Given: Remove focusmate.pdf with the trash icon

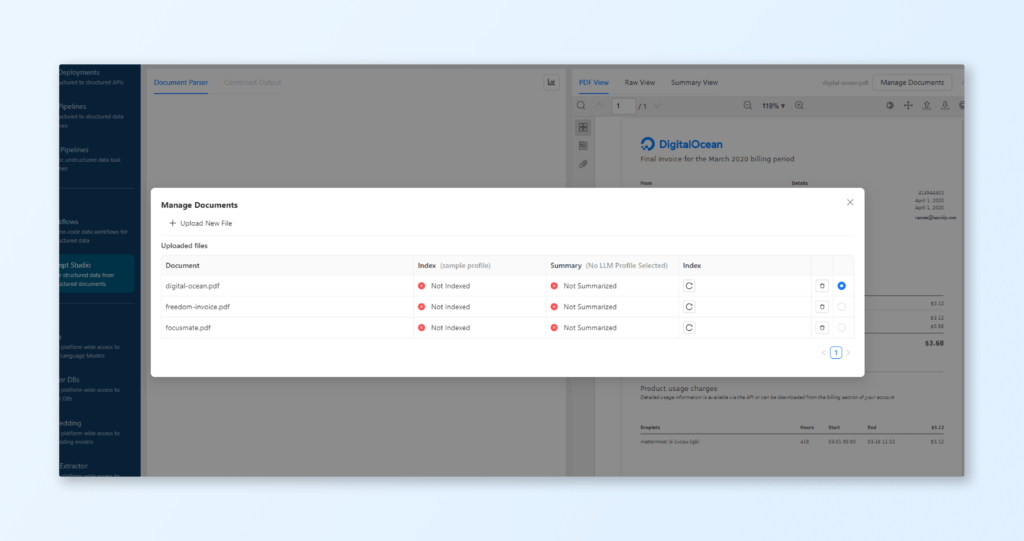Looking at the screenshot, I should click(822, 328).
